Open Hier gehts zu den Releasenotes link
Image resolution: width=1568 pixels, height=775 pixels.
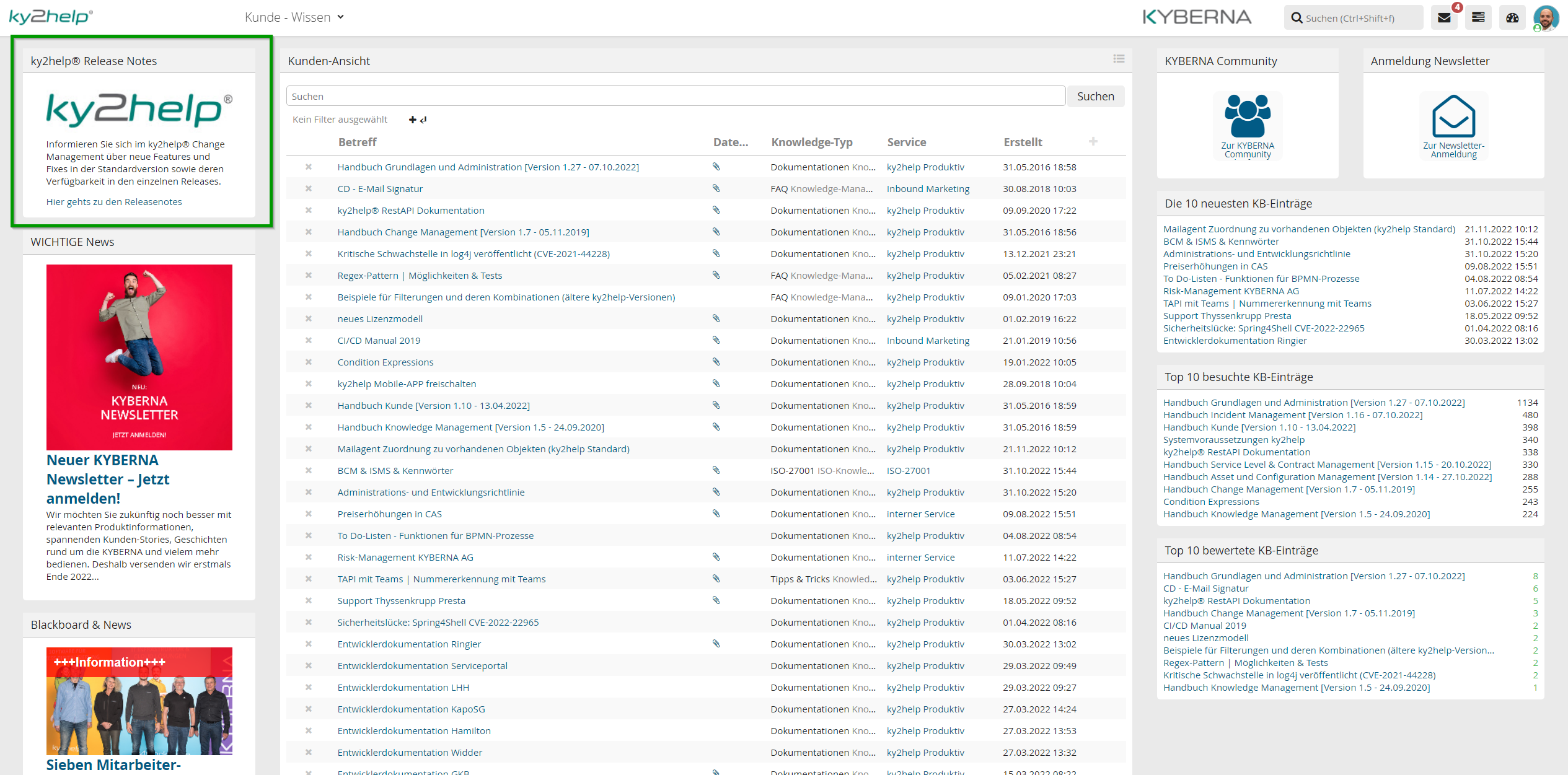tap(114, 201)
